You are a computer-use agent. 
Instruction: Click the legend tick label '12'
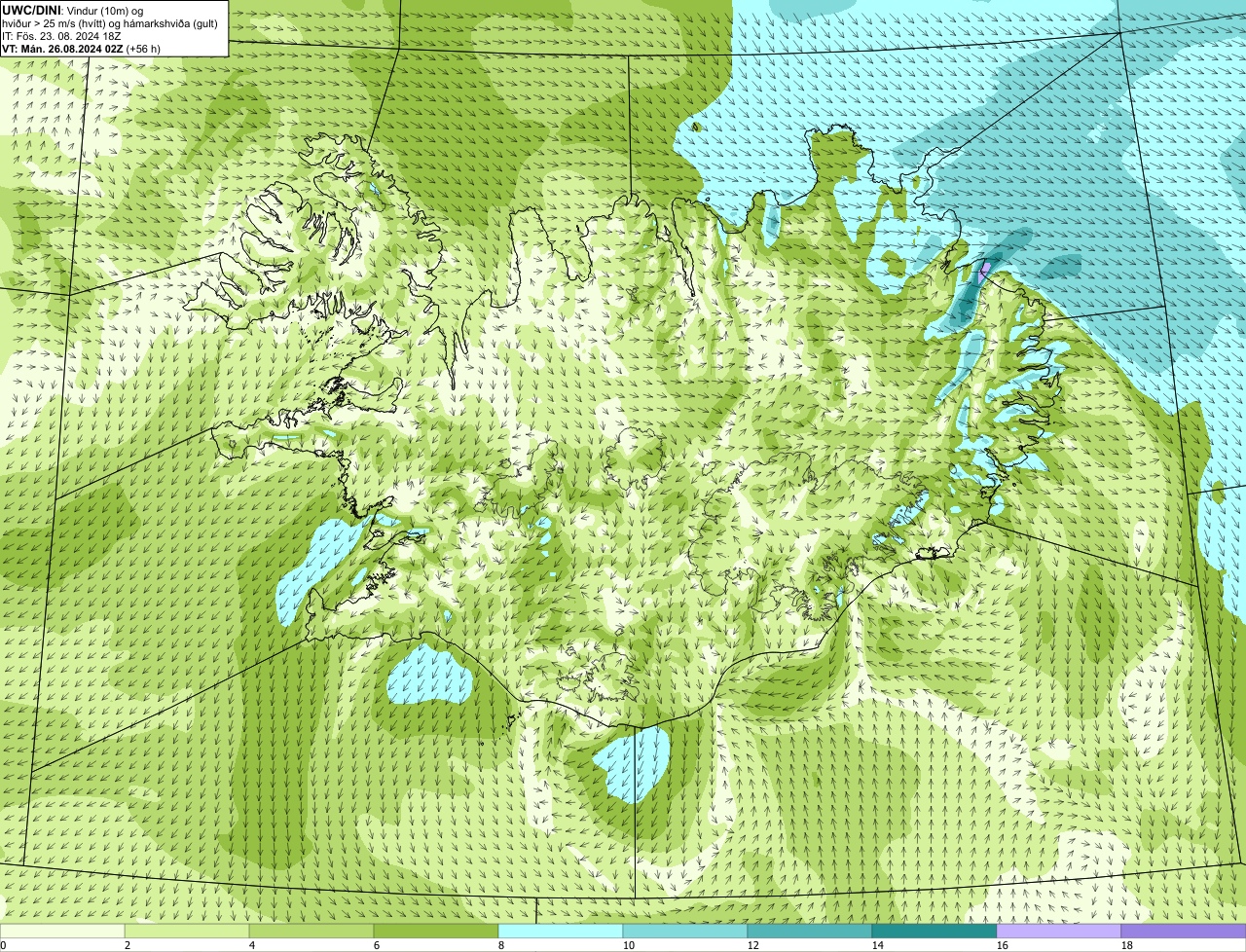point(753,945)
